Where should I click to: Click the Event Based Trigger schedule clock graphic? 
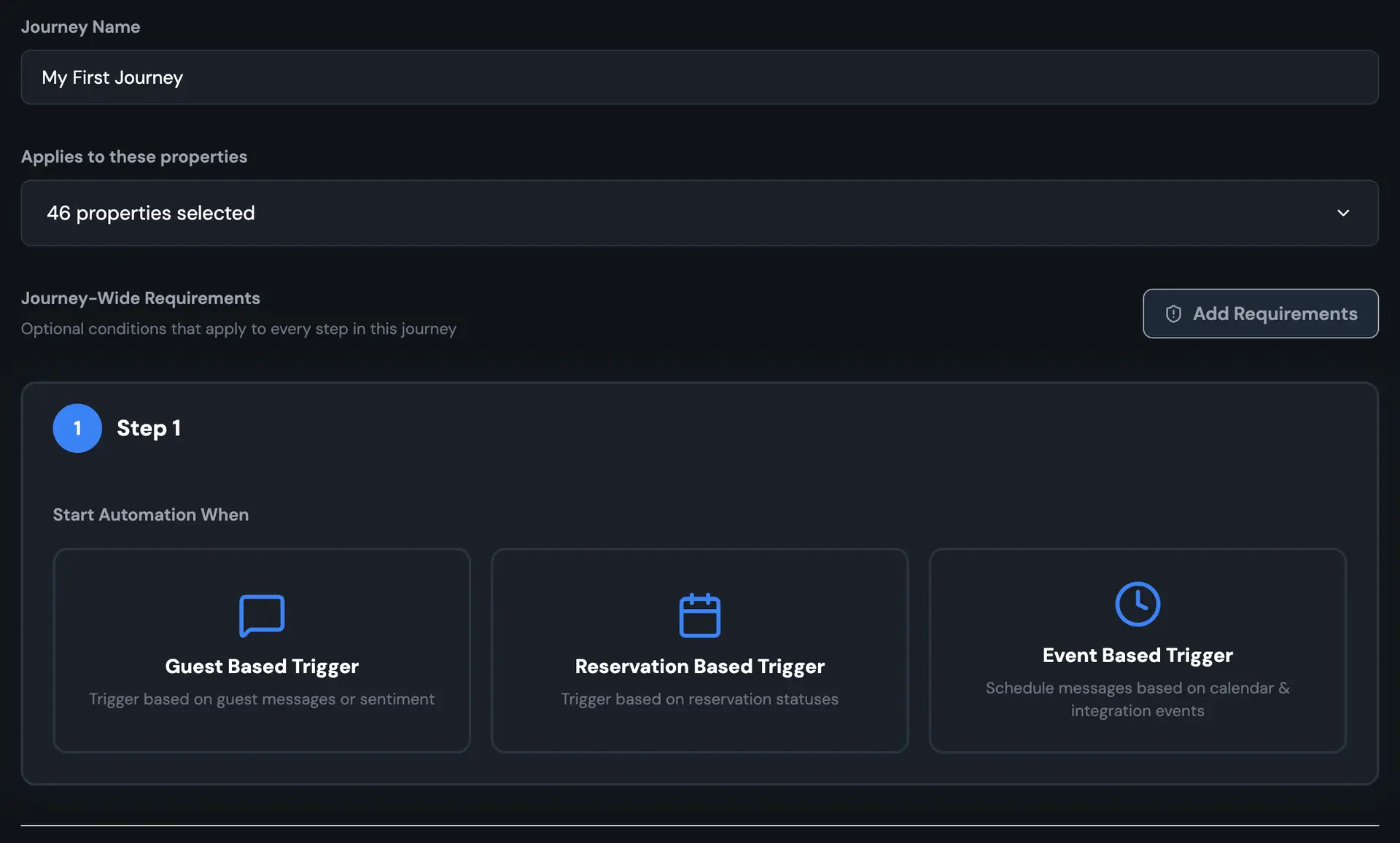(x=1137, y=603)
